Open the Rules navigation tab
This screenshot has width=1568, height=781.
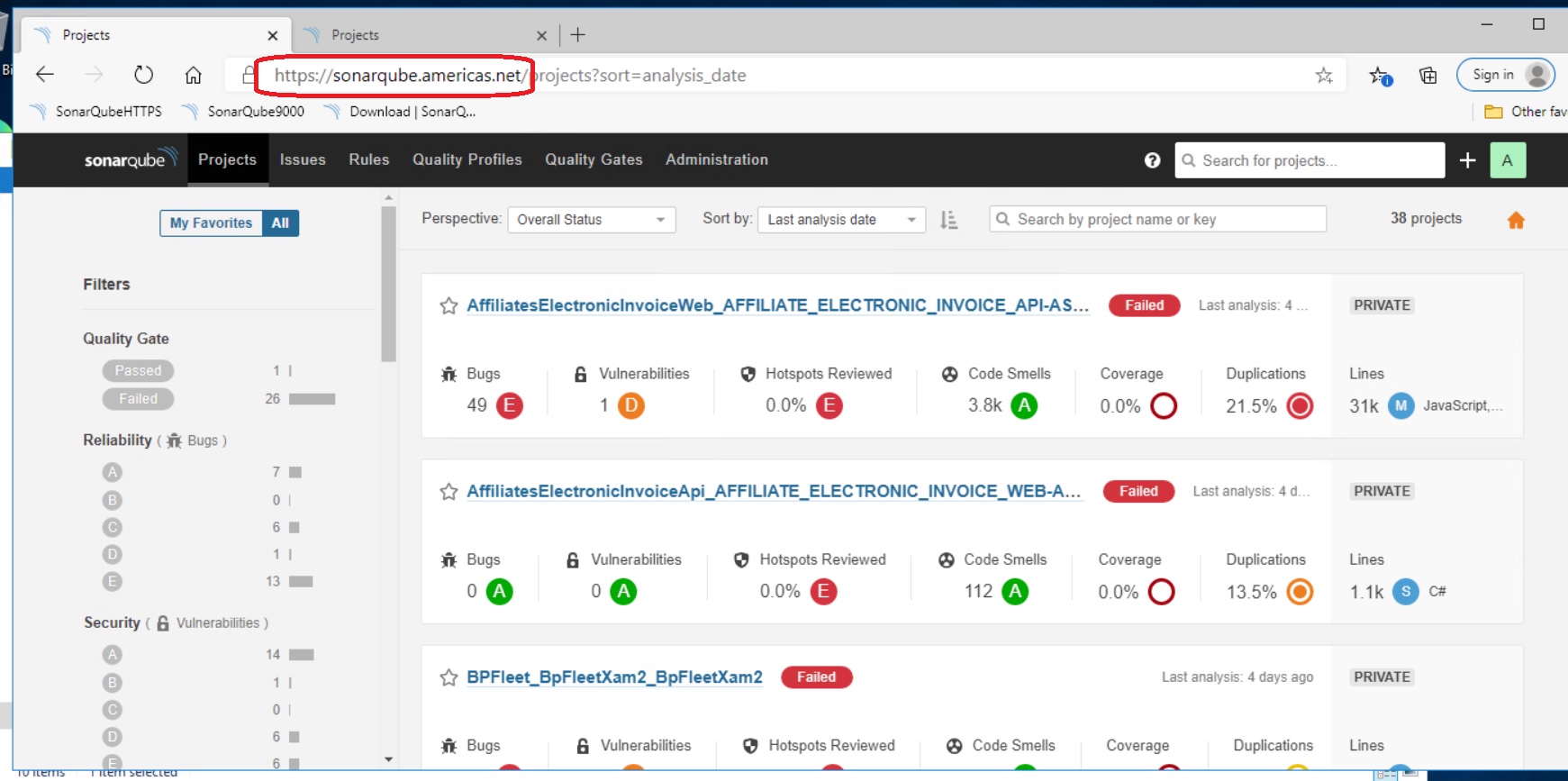pyautogui.click(x=369, y=159)
